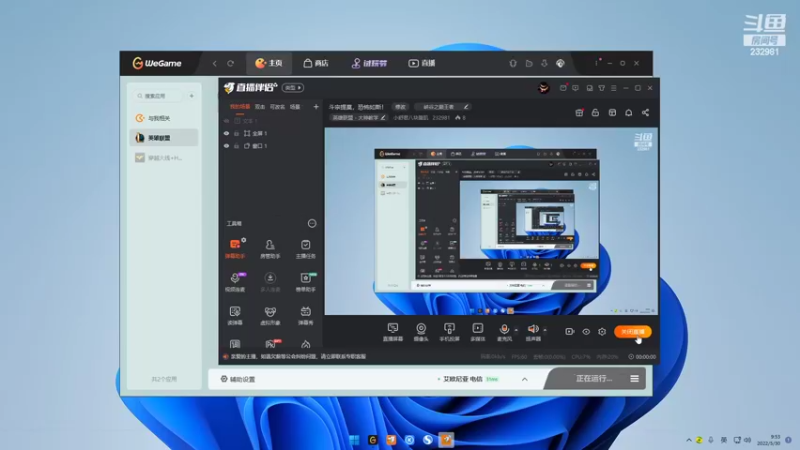Open the 读弹幕 tool
The image size is (800, 450).
coord(235,315)
